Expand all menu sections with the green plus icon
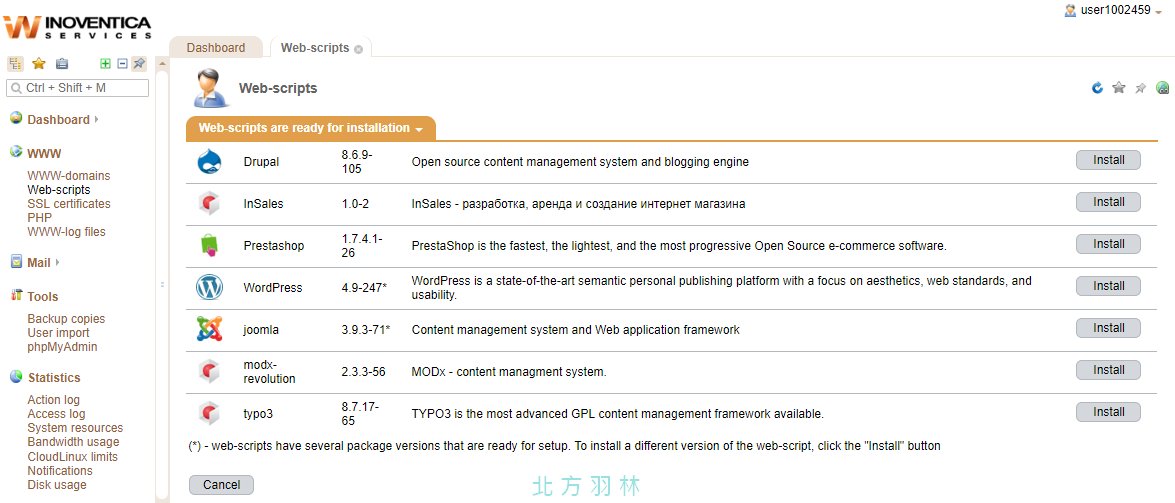Viewport: 1175px width, 503px height. click(x=106, y=64)
